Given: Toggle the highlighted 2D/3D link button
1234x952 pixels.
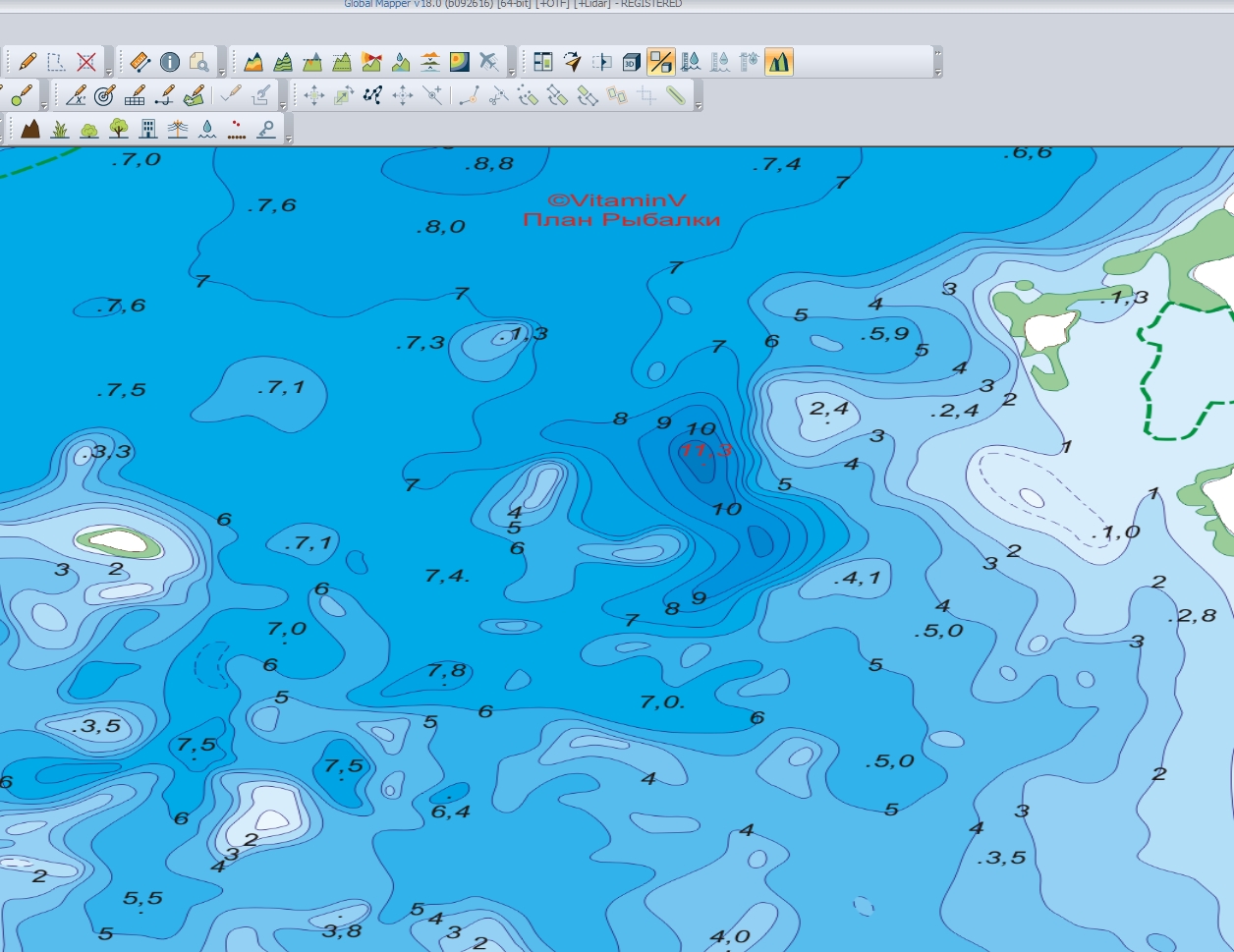Looking at the screenshot, I should pos(661,62).
